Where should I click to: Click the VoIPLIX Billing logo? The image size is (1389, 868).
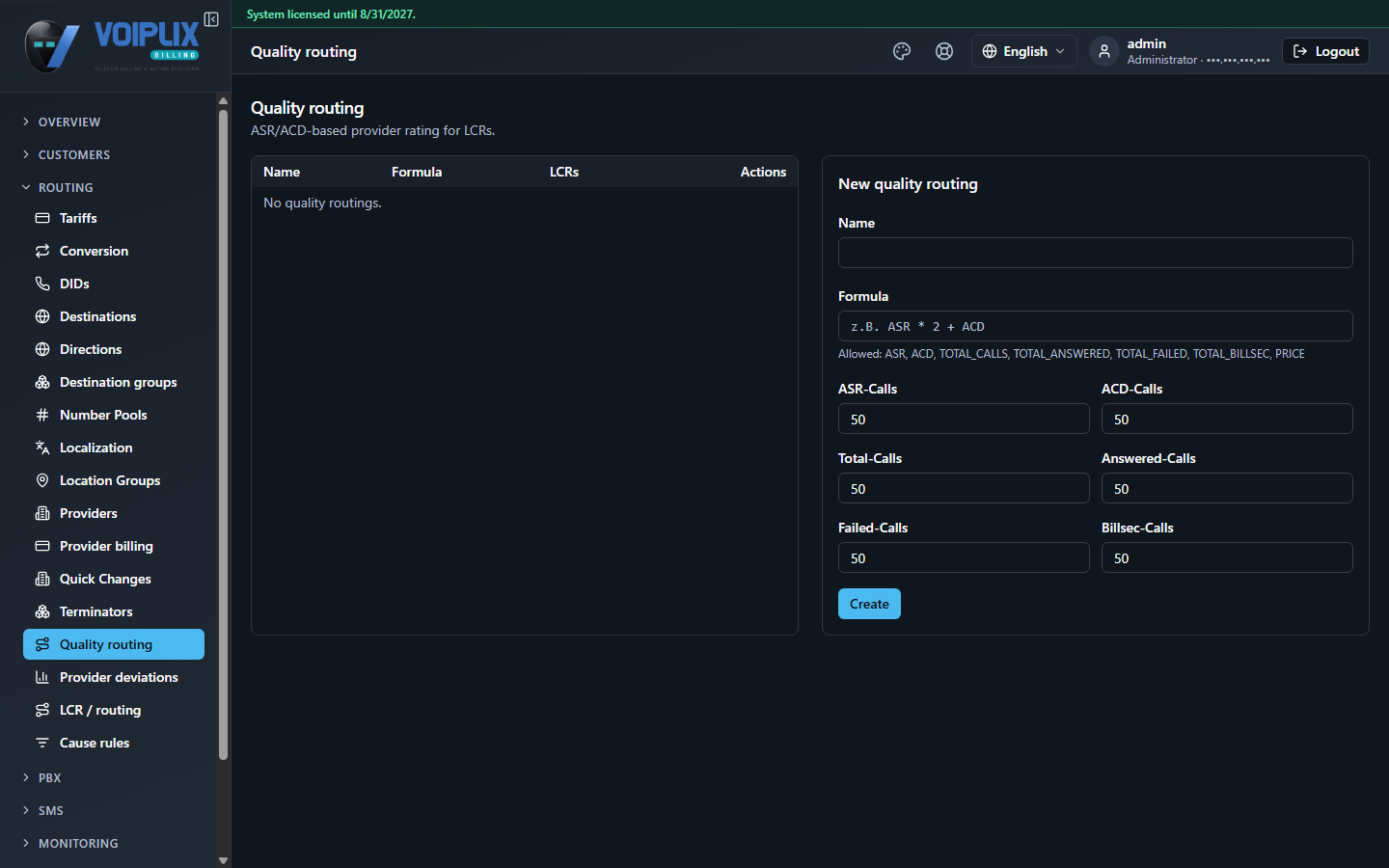coord(113,46)
